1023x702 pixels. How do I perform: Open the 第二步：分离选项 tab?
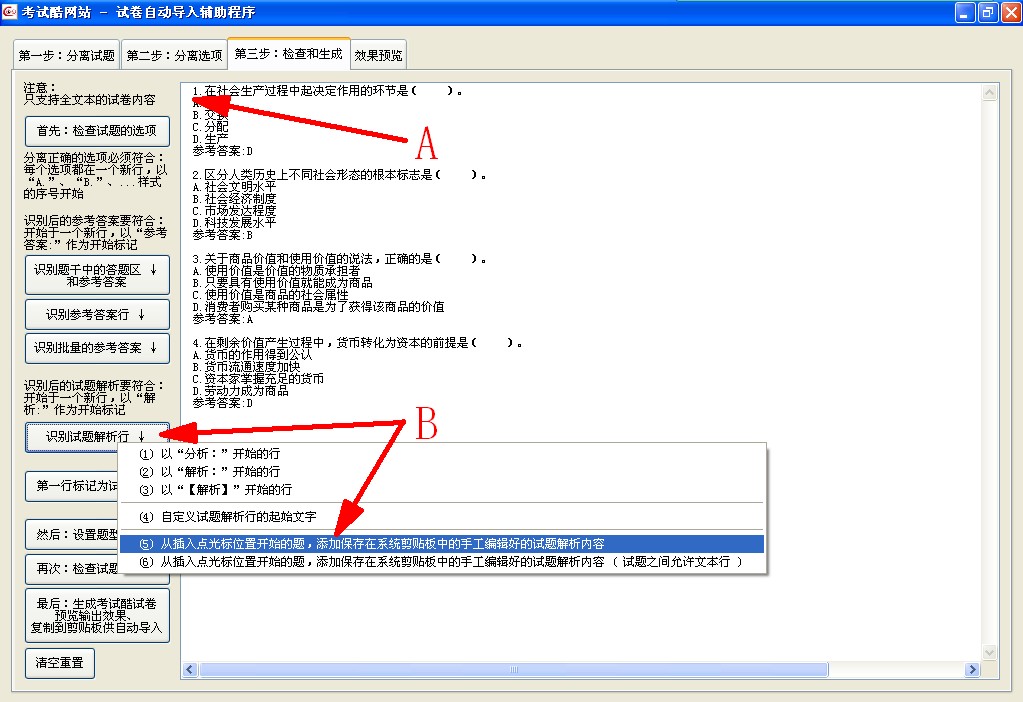coord(174,55)
